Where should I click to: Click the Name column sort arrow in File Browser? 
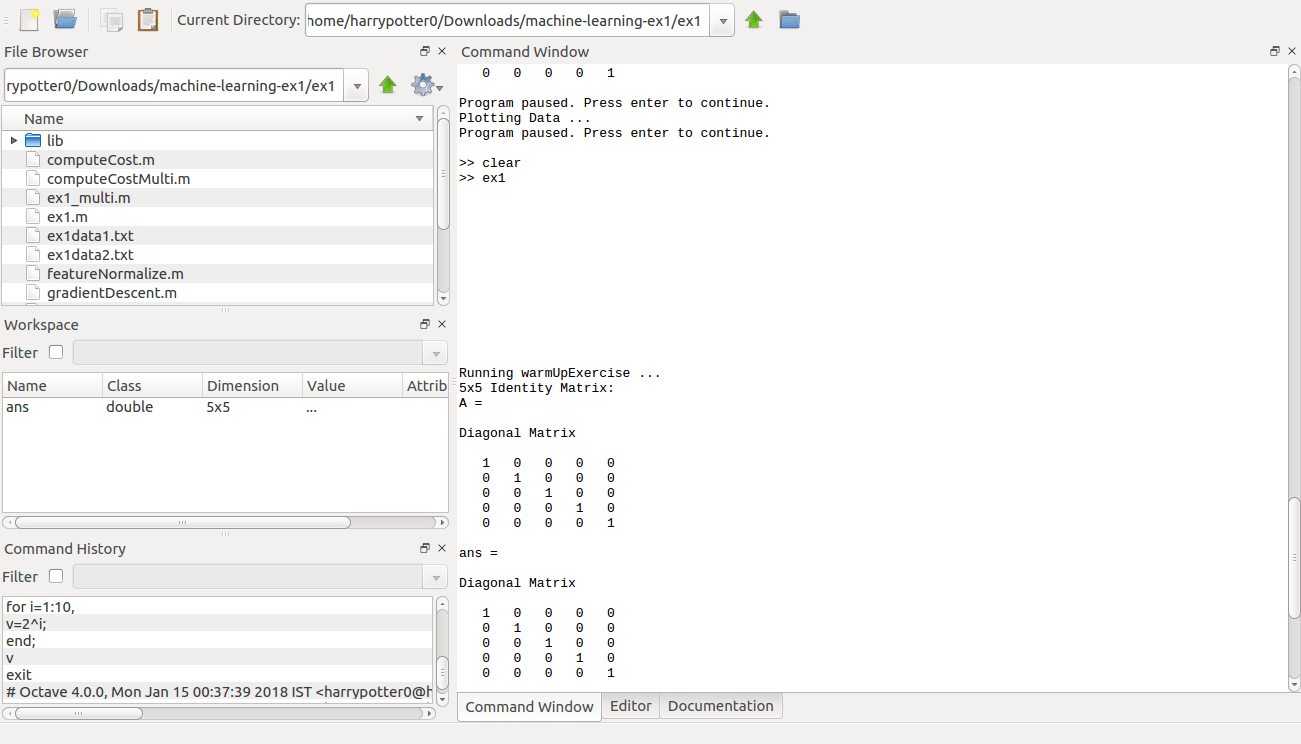[419, 119]
